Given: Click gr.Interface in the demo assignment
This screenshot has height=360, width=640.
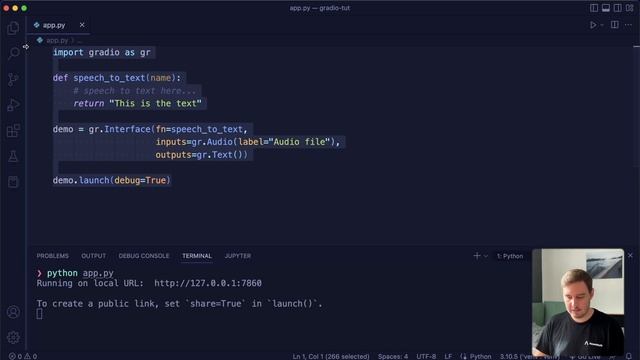Looking at the screenshot, I should (120, 129).
